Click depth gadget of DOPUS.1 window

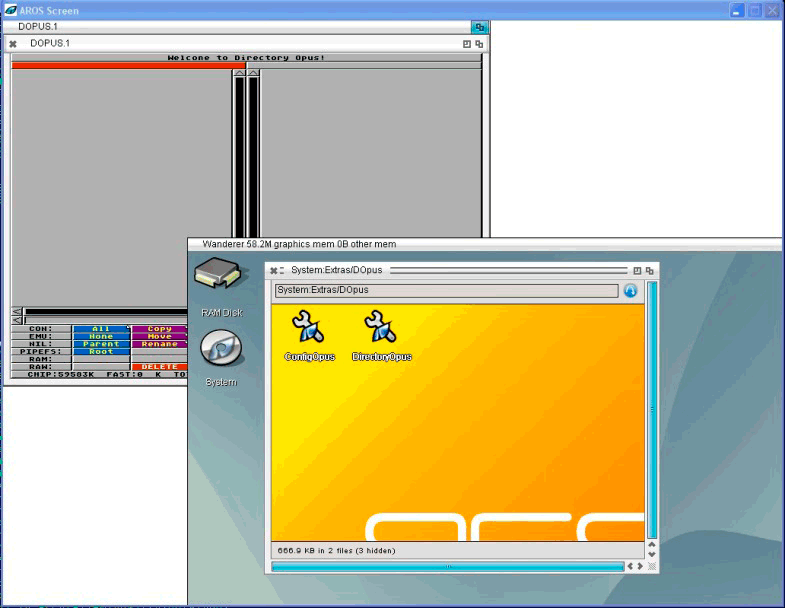[479, 44]
